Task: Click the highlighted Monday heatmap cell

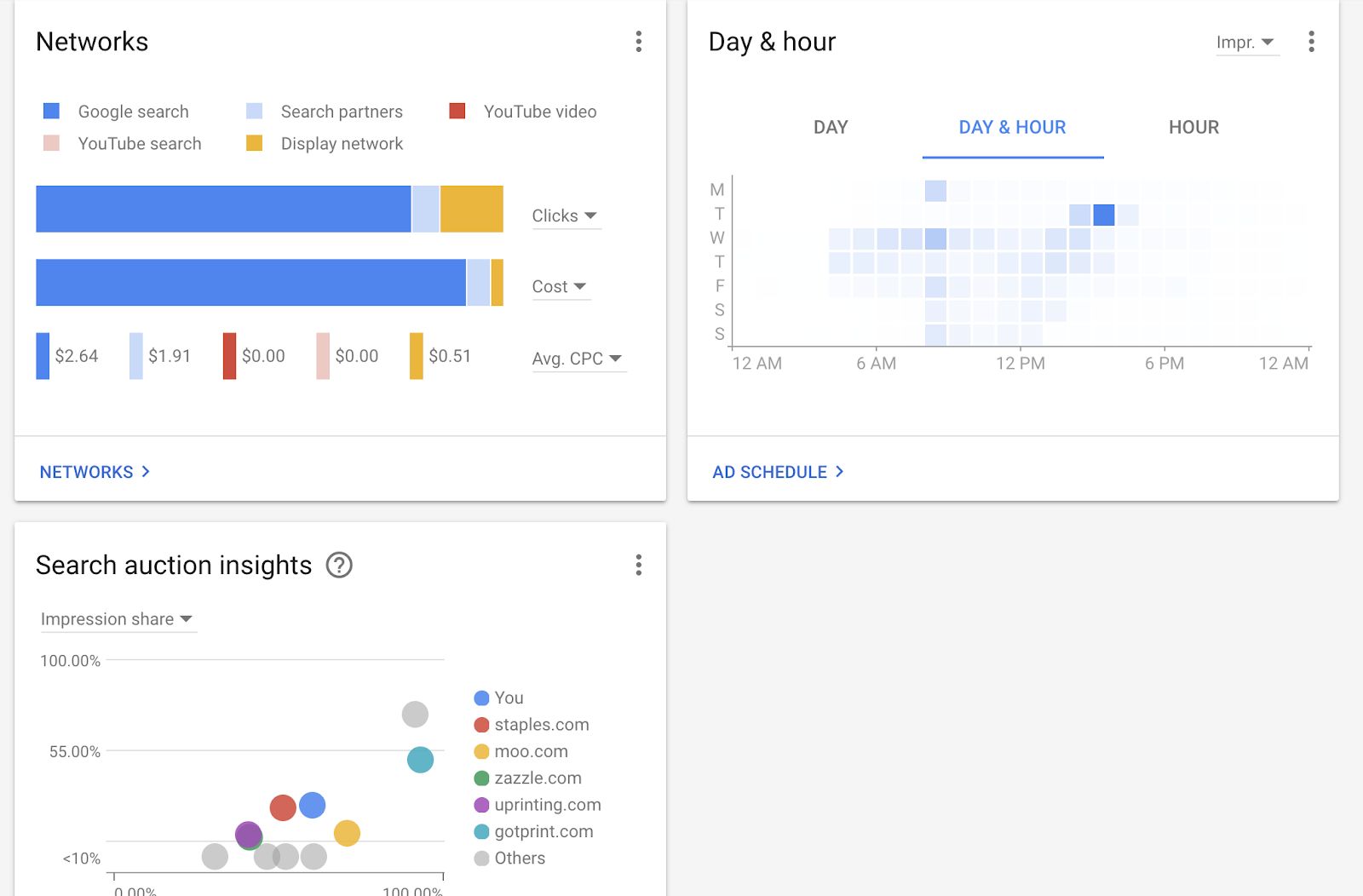Action: [x=935, y=191]
